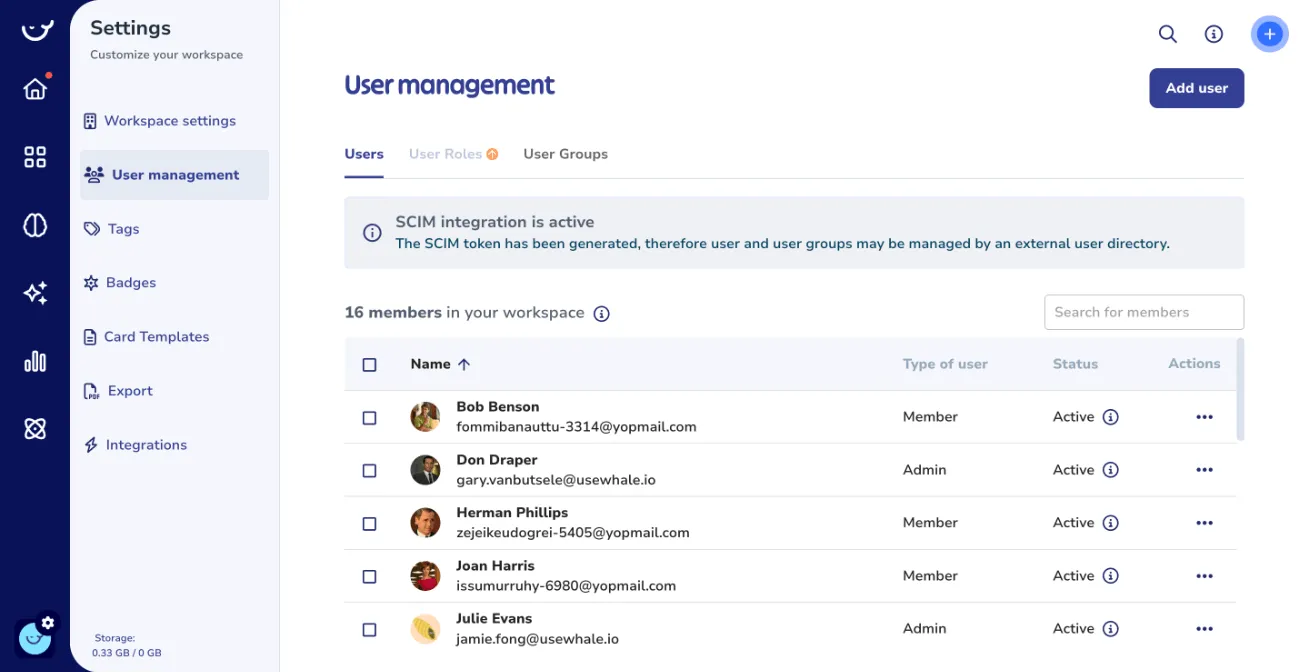Open actions menu for Don Draper
1309x672 pixels.
1204,470
